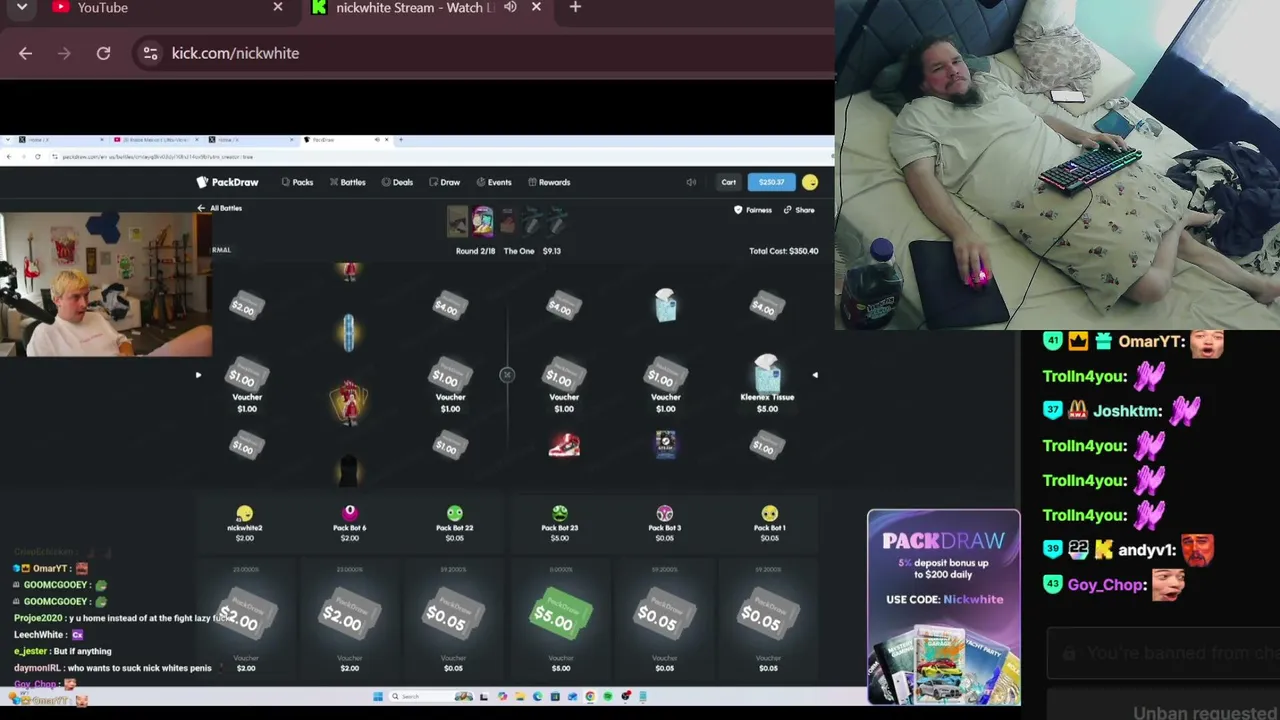Open Chrome from the Windows taskbar
Viewport: 1280px width, 720px height.
pyautogui.click(x=590, y=697)
